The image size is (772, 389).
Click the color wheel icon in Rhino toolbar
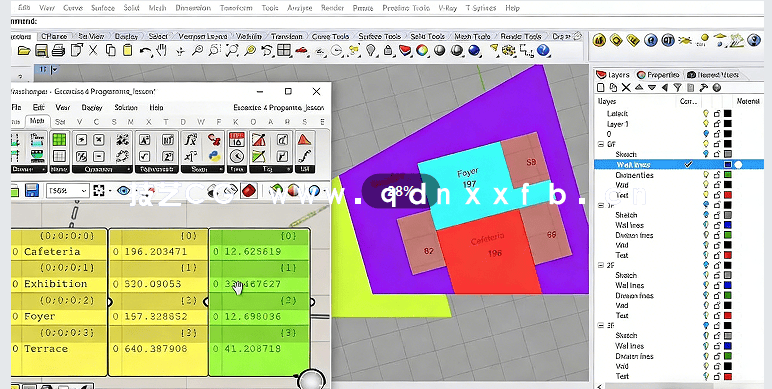pyautogui.click(x=422, y=50)
